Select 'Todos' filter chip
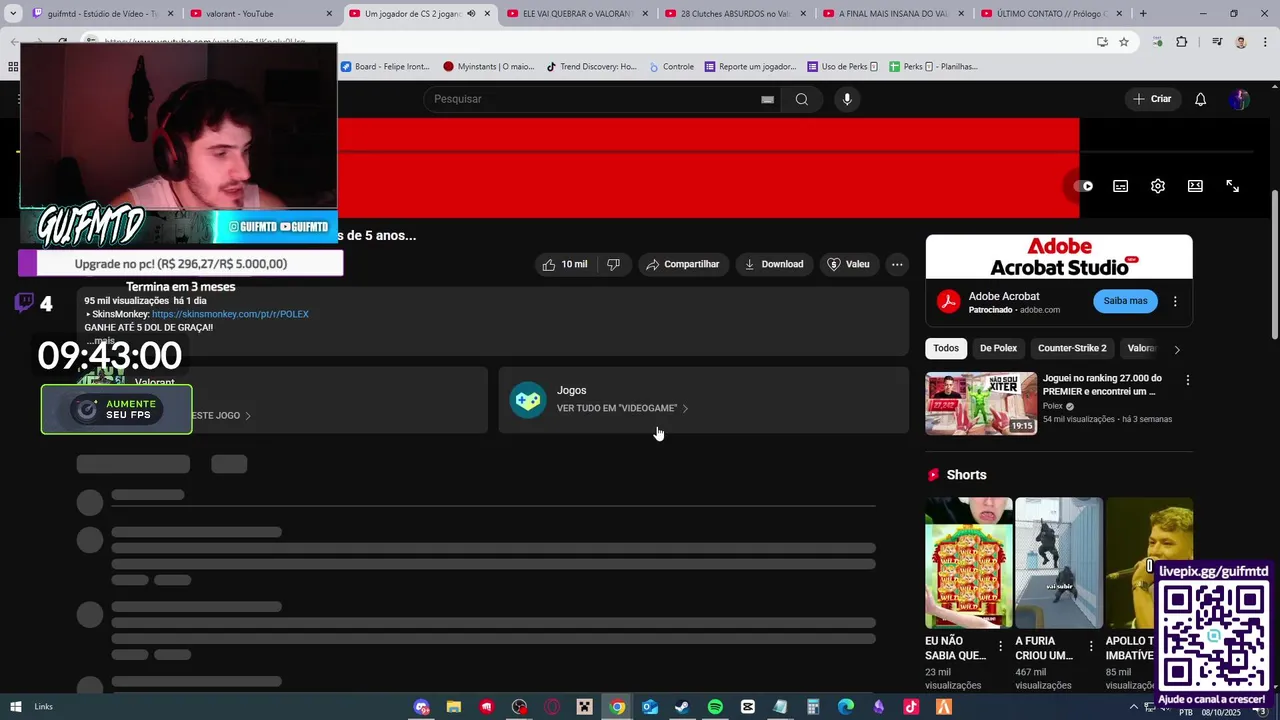Screen dimensions: 1280x720 (x=946, y=348)
